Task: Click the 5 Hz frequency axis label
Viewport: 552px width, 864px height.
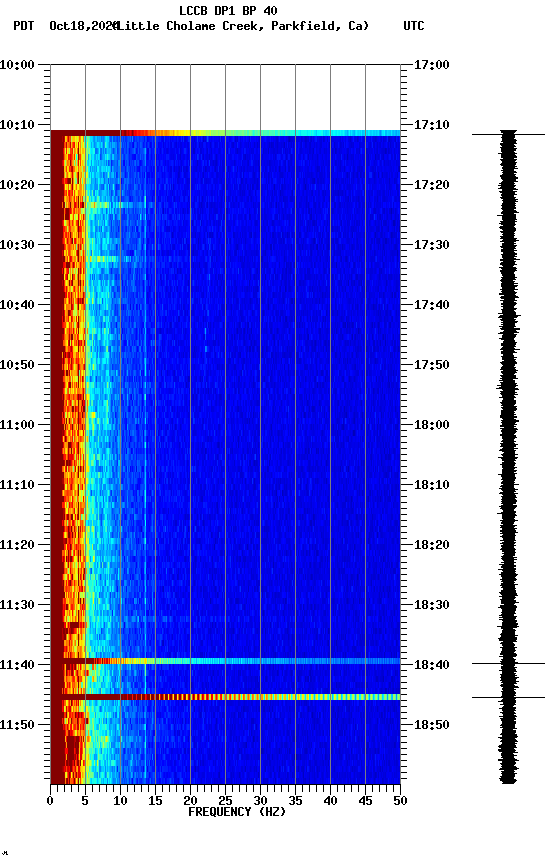Action: [85, 801]
